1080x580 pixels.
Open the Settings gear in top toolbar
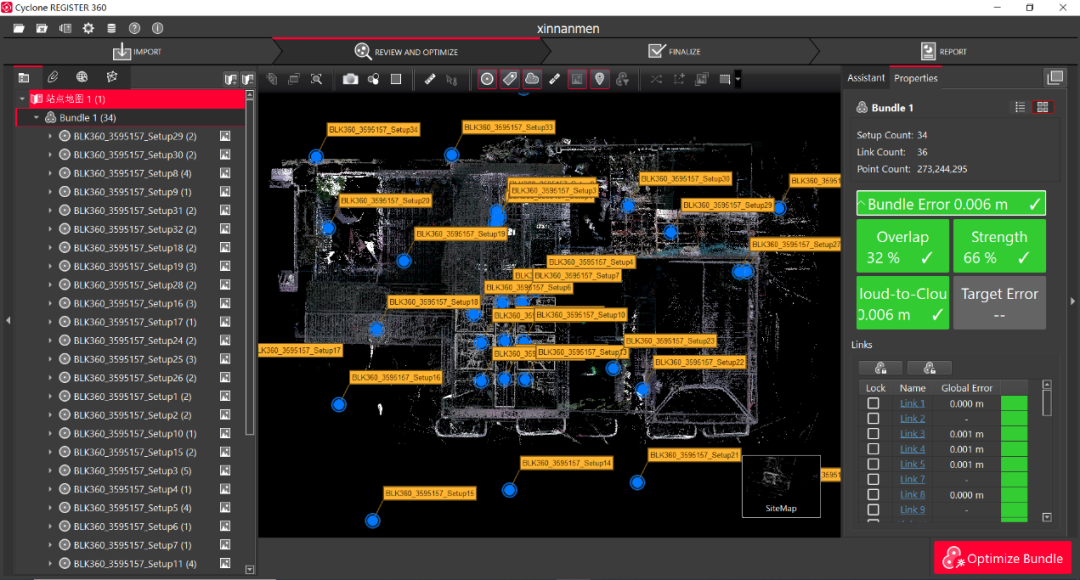point(88,28)
